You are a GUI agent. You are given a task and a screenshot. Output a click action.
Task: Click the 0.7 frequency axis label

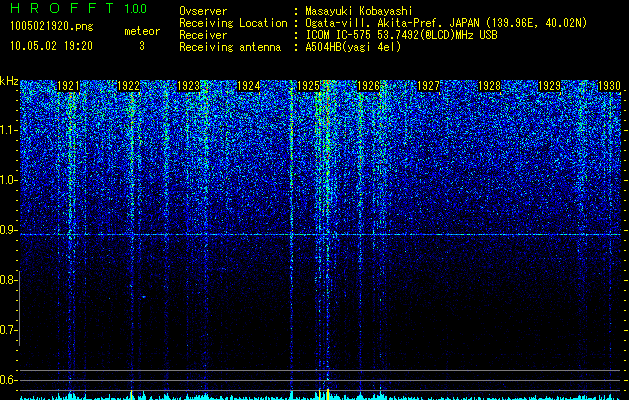[8, 330]
